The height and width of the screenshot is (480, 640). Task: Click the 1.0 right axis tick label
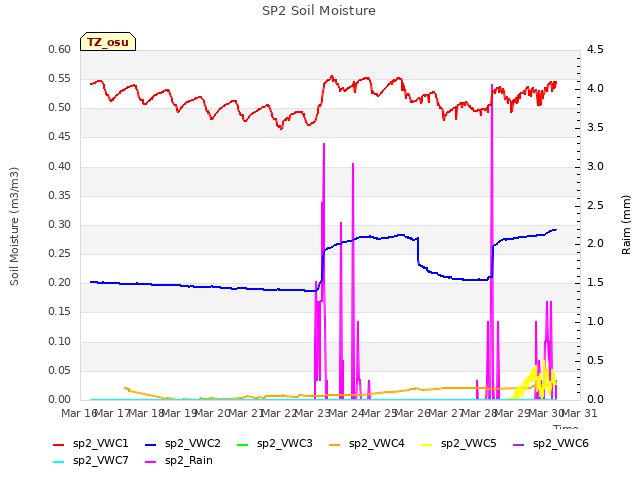595,322
